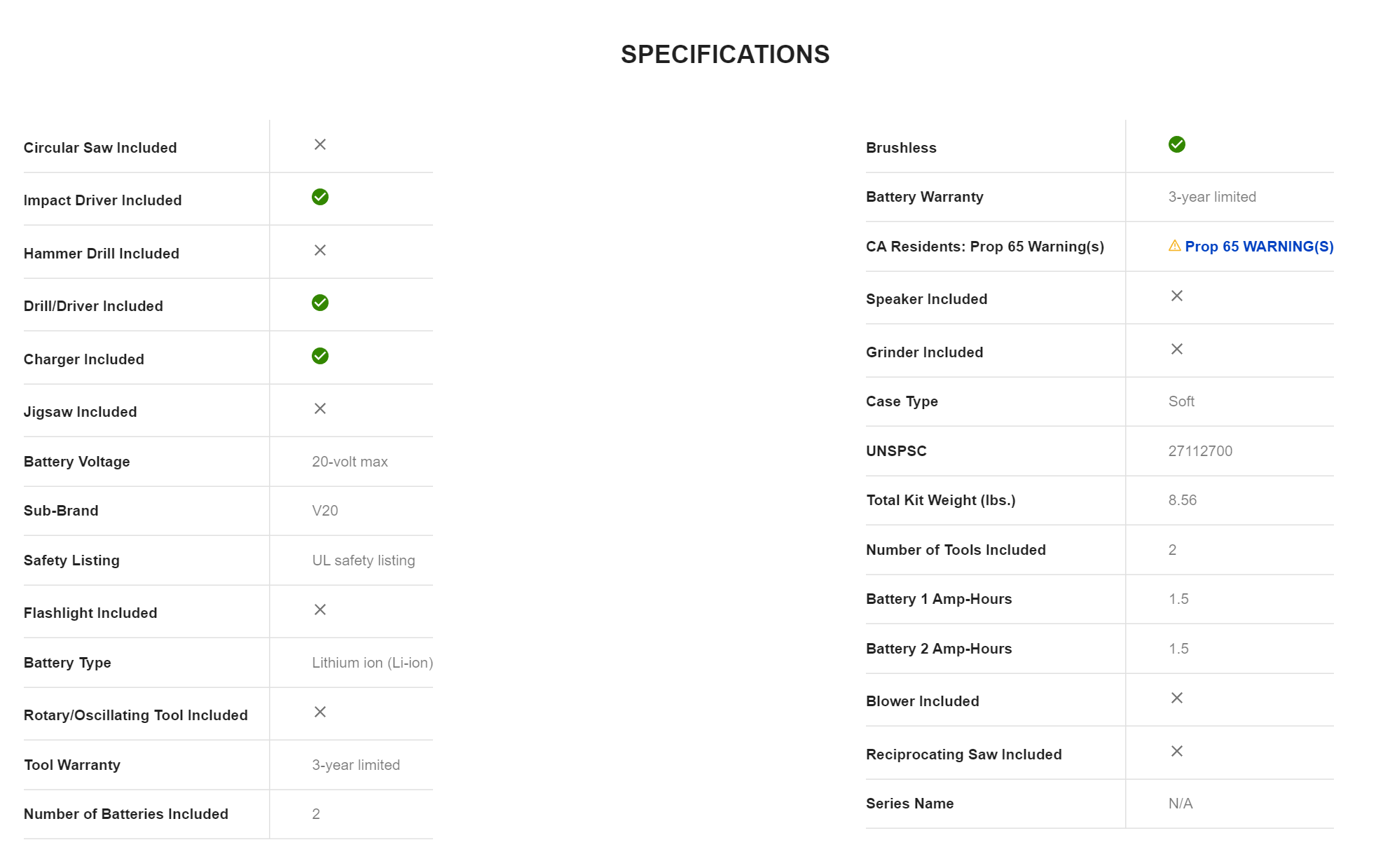
Task: Click the X icon for Blower Included
Action: point(1177,698)
